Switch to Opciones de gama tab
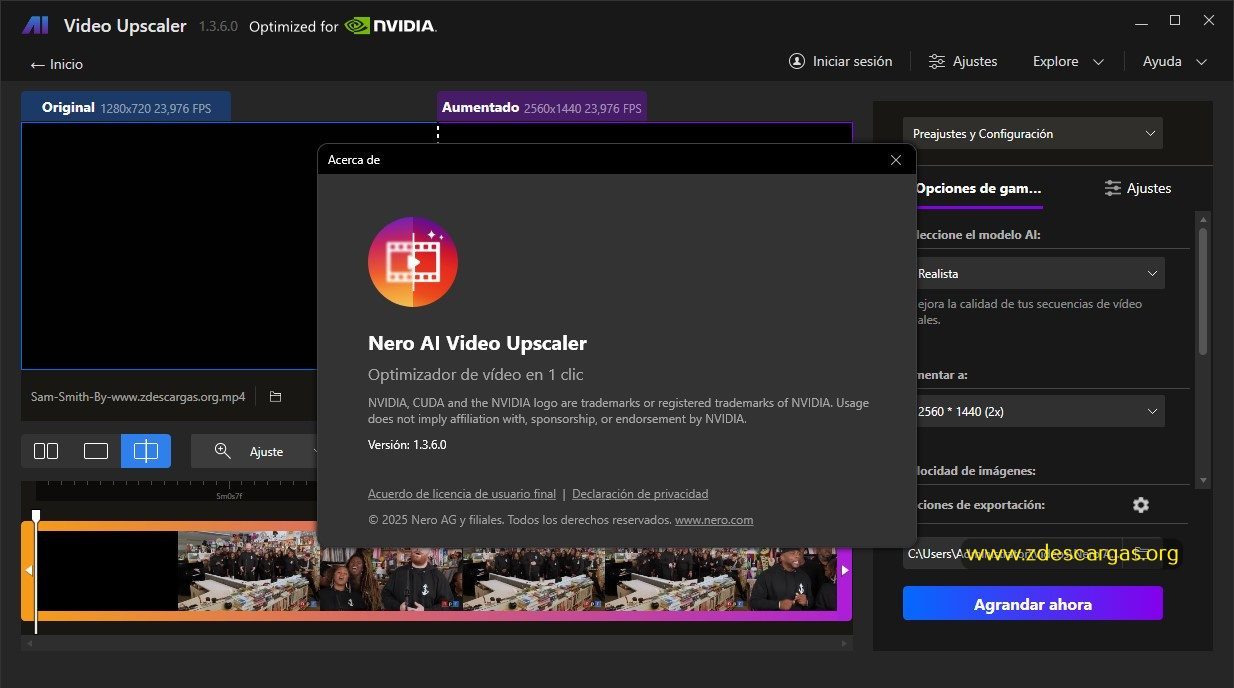1234x688 pixels. click(x=979, y=188)
